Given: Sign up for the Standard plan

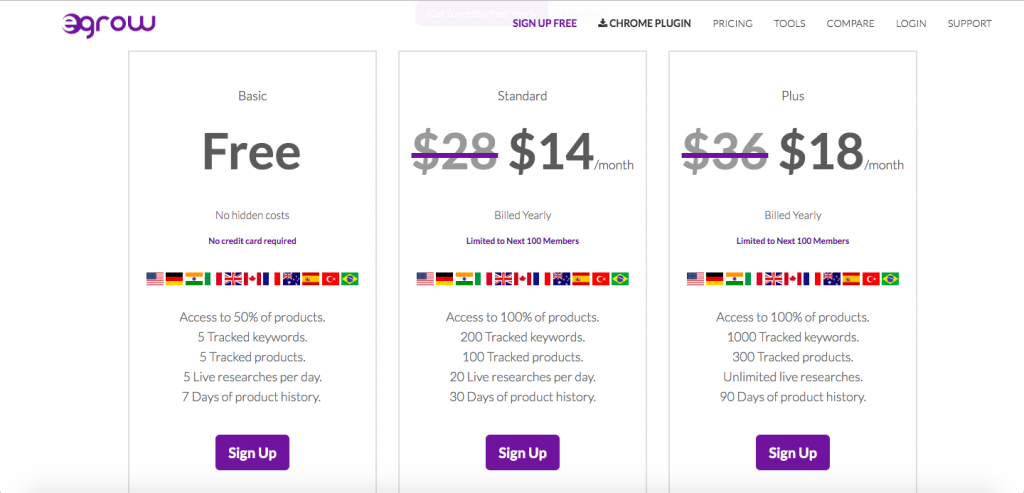Looking at the screenshot, I should pos(522,453).
